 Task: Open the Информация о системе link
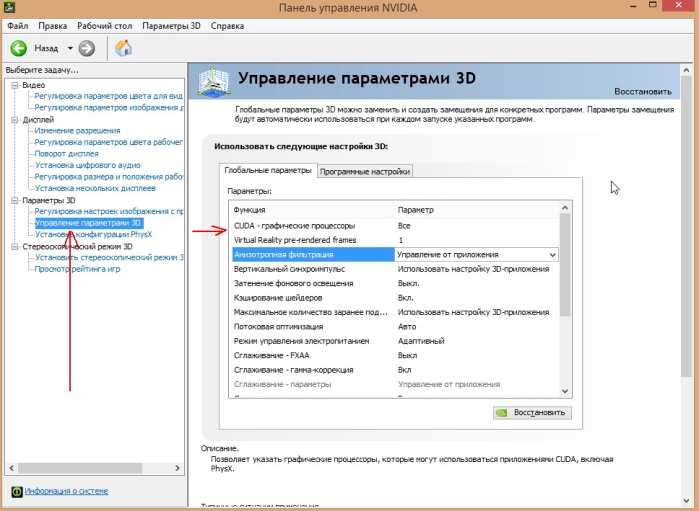[x=66, y=491]
